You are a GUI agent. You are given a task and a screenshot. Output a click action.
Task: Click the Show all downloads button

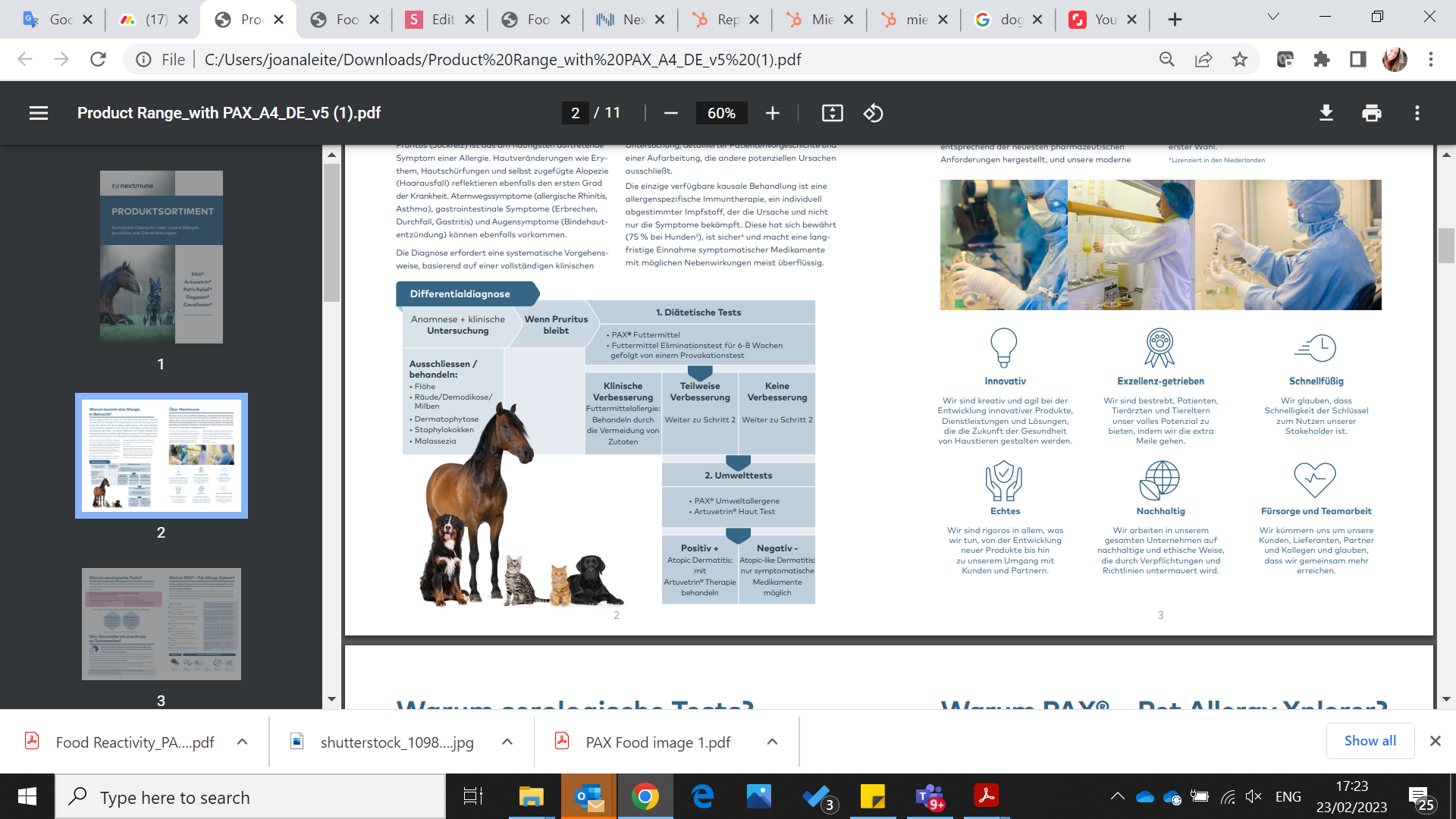point(1370,741)
